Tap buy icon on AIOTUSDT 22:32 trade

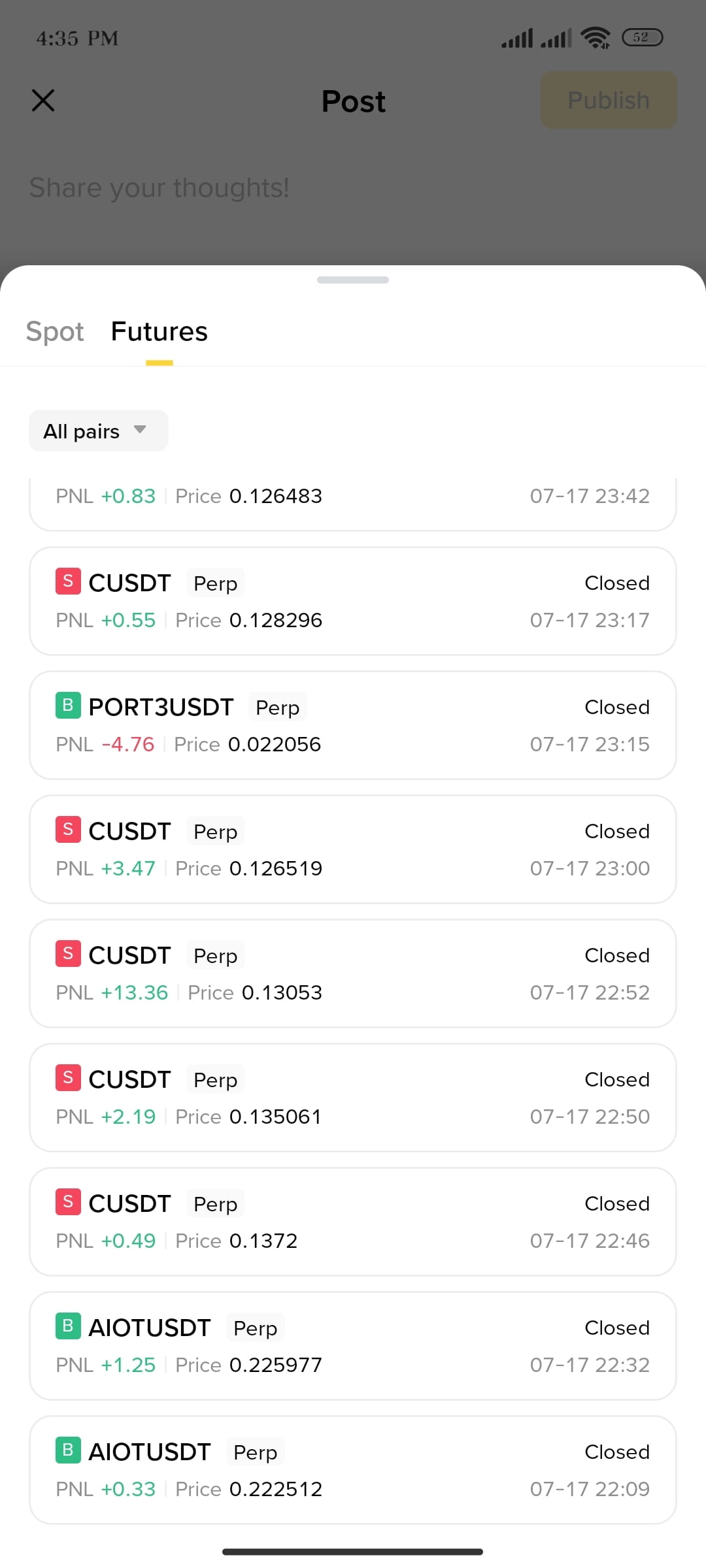pyautogui.click(x=68, y=1326)
